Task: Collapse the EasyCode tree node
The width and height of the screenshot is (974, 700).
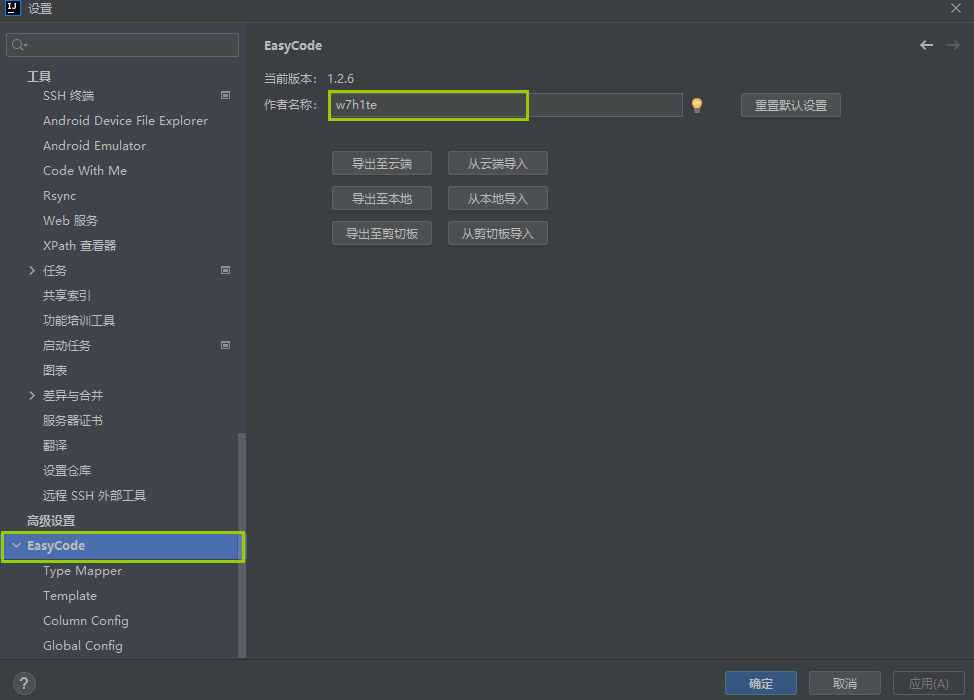Action: coord(17,545)
